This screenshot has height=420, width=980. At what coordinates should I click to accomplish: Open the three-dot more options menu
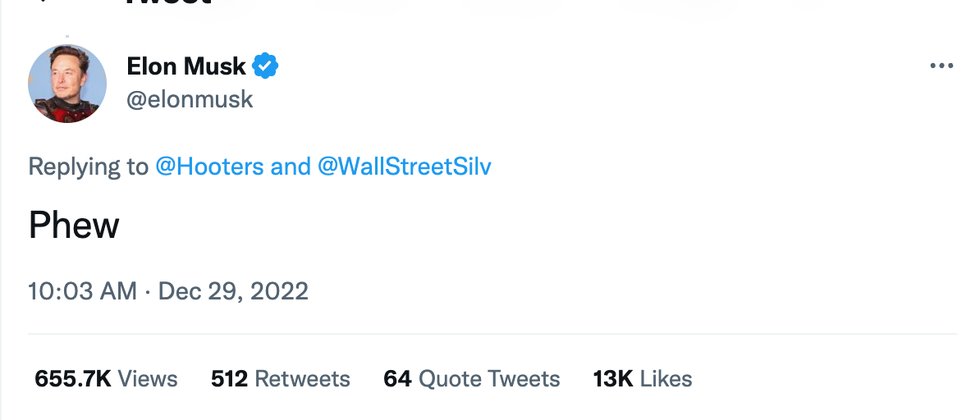tap(941, 66)
